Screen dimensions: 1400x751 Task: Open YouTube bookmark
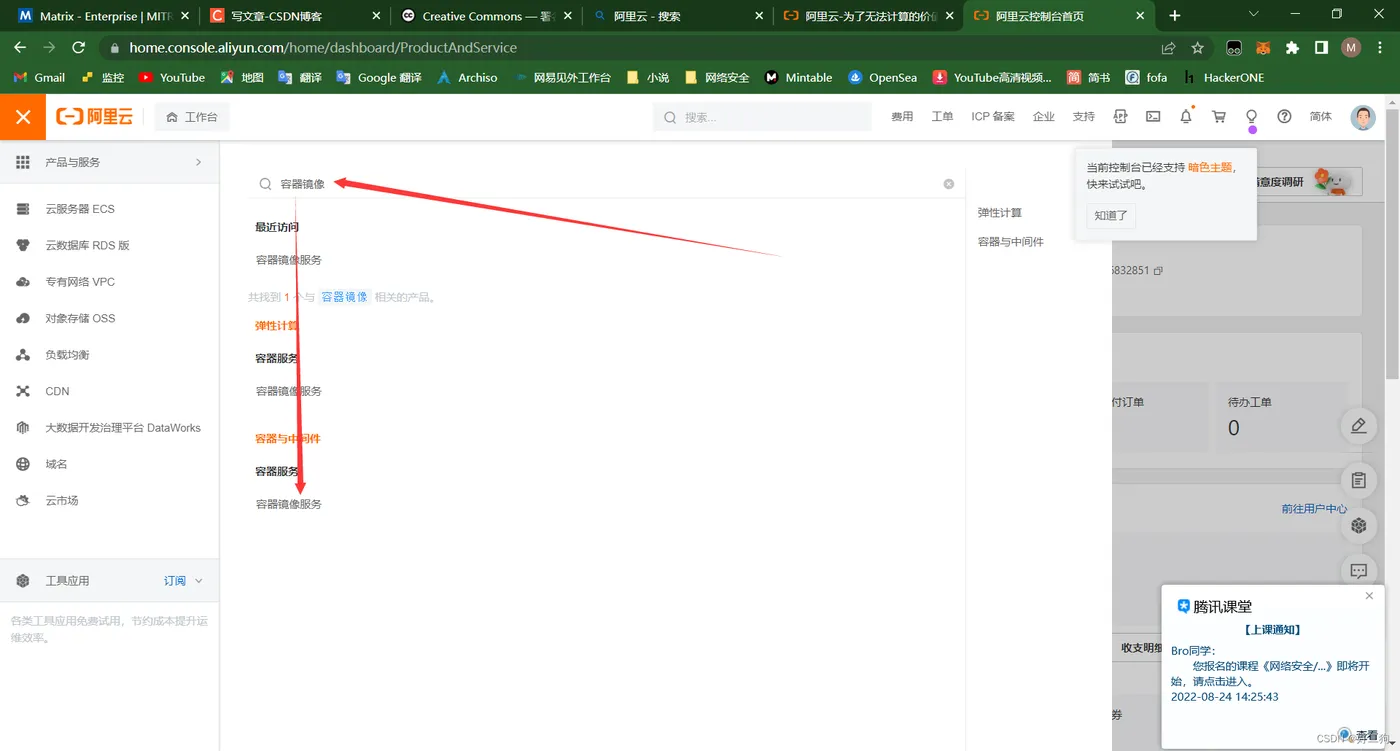point(172,77)
